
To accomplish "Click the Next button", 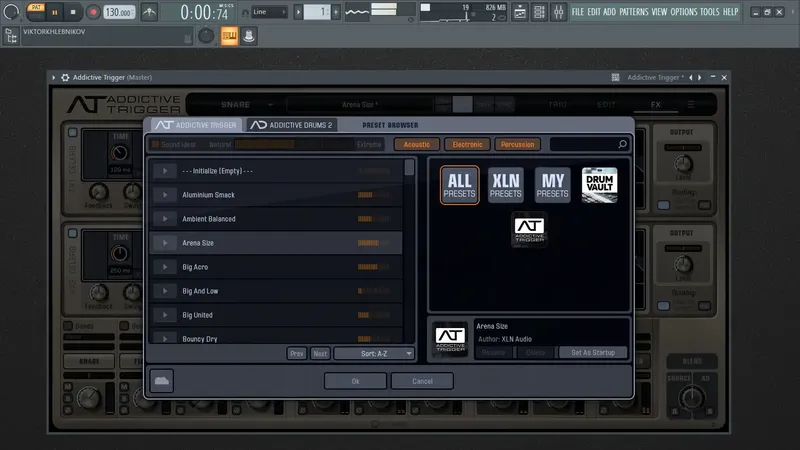I will (320, 354).
